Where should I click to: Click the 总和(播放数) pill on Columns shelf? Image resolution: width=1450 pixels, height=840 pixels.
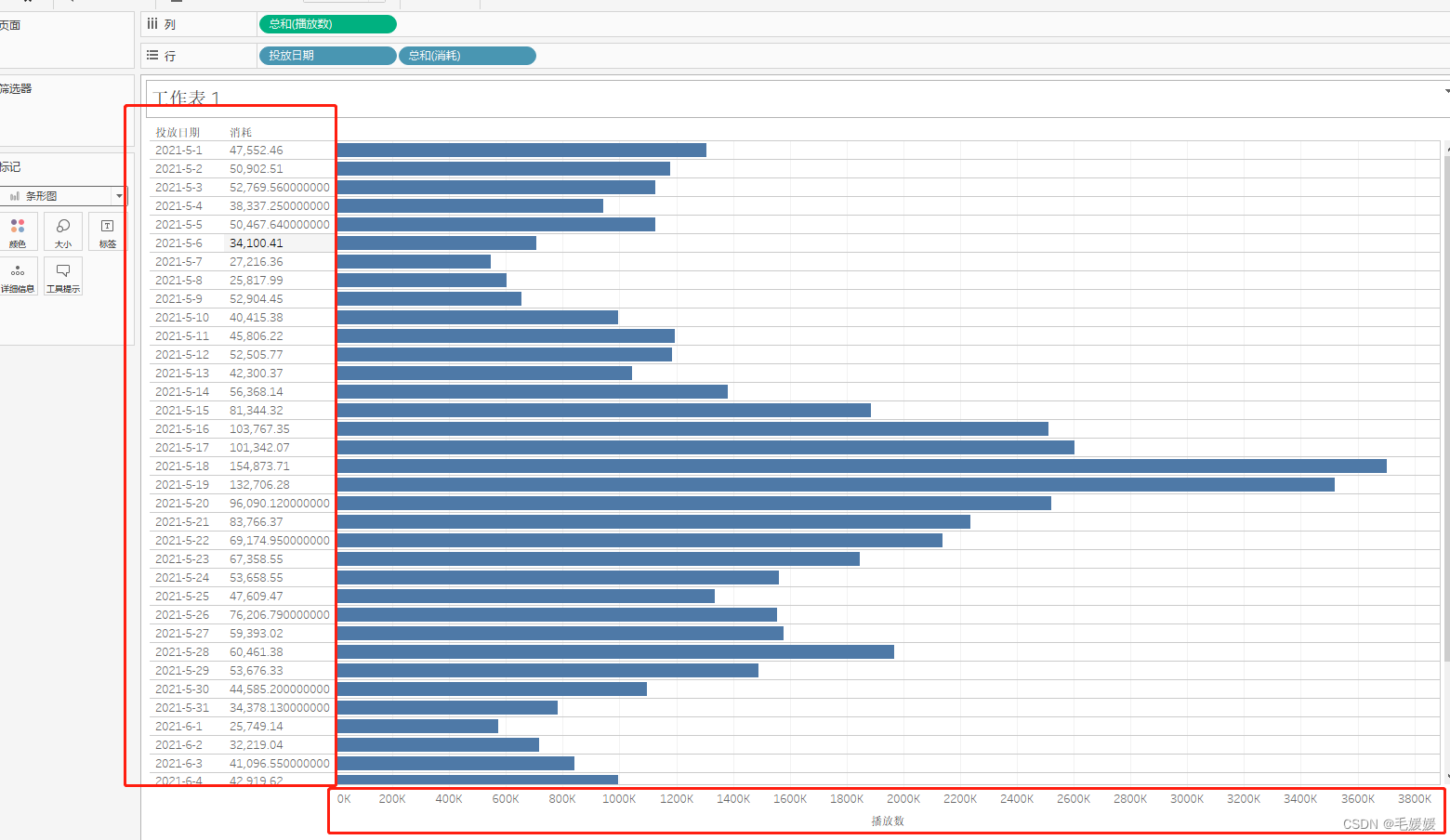[327, 24]
